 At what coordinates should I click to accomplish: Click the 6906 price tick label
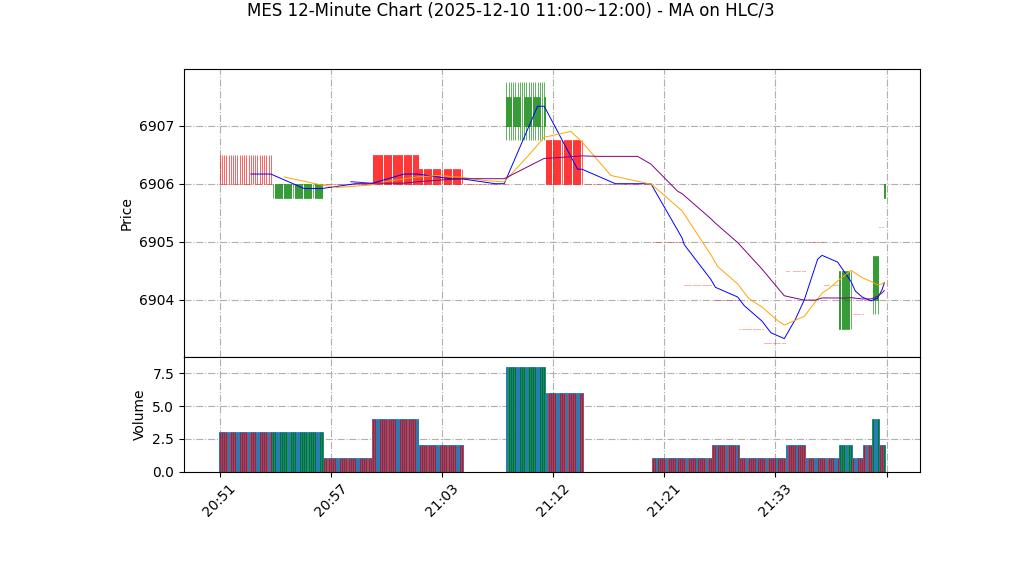(155, 185)
